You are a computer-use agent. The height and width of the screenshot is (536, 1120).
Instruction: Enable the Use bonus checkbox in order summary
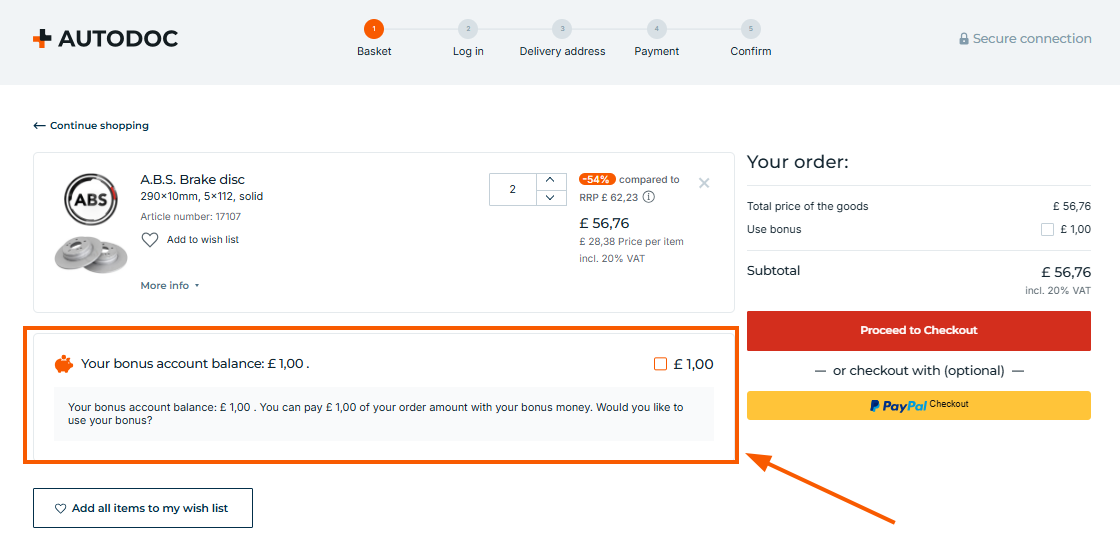(1047, 230)
